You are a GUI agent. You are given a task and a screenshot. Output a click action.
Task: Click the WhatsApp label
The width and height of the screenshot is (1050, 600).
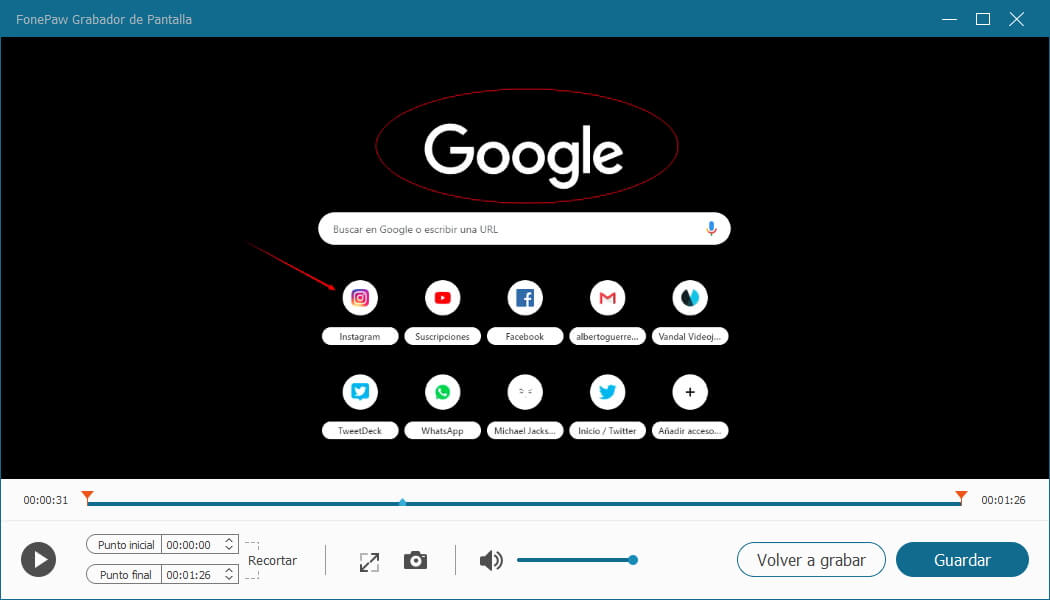point(442,431)
